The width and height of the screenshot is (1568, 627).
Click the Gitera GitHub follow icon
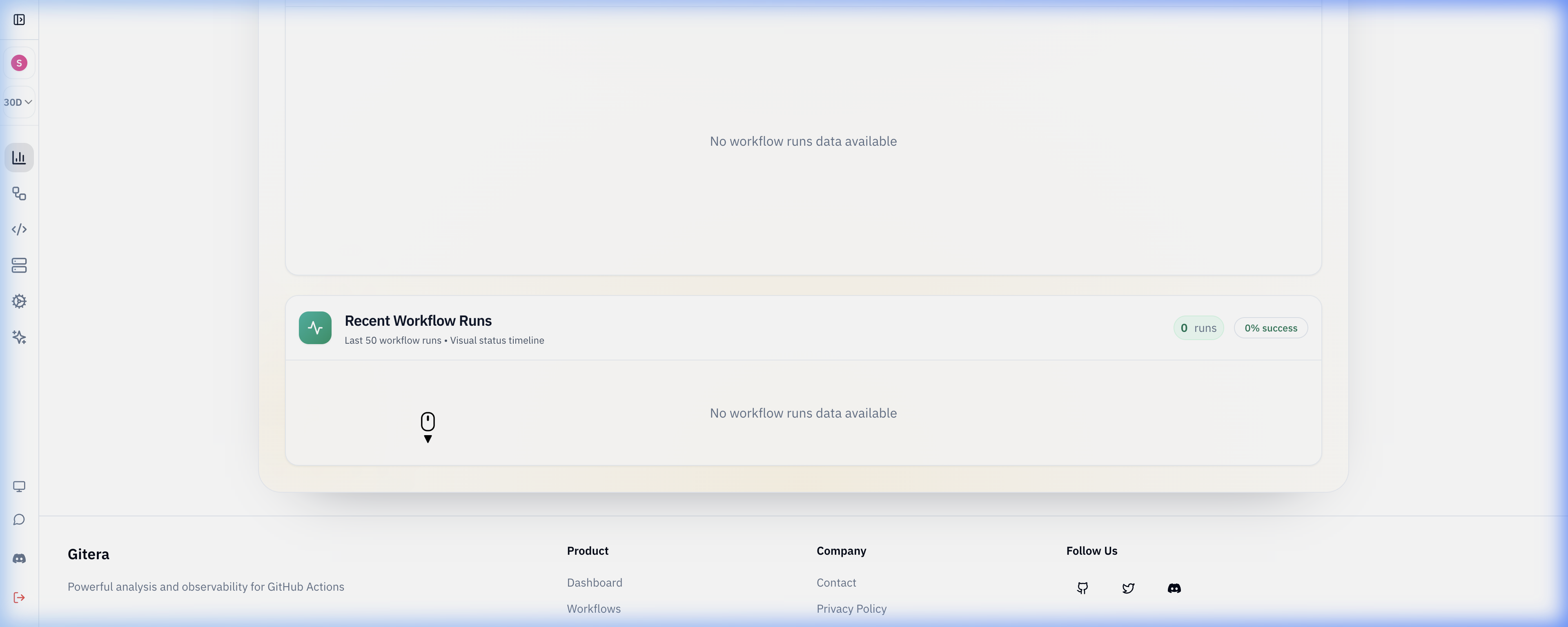[x=1083, y=588]
